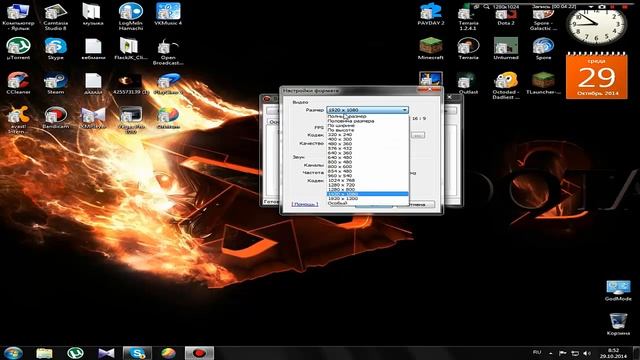
Task: Pick highlighted 1920 x 1080 resolution
Action: (368, 194)
